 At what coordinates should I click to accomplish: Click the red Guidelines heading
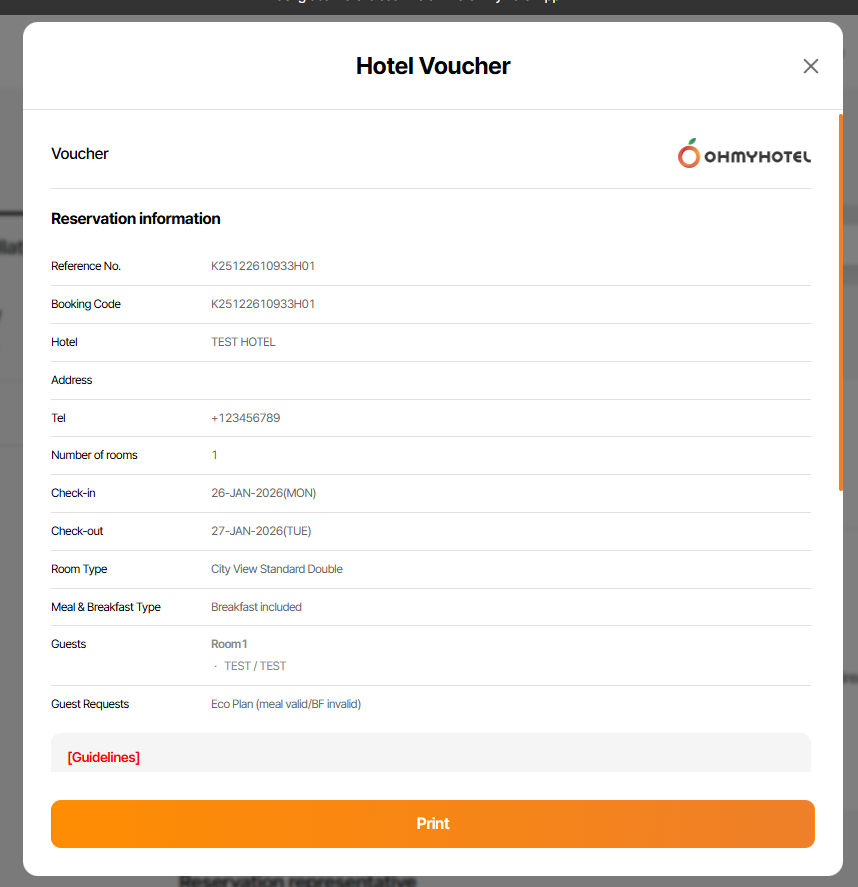(104, 757)
